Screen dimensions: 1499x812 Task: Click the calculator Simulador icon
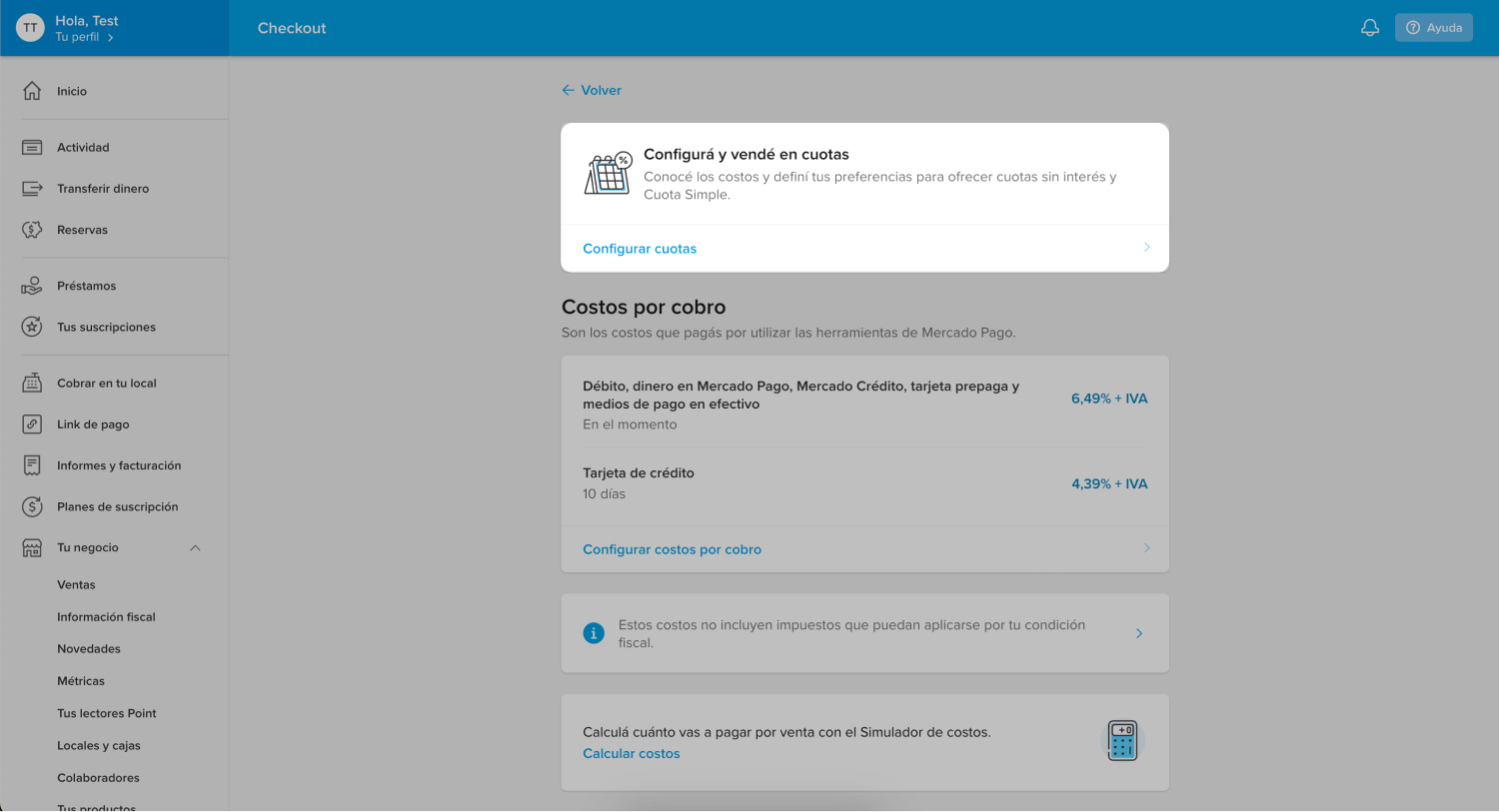1122,741
